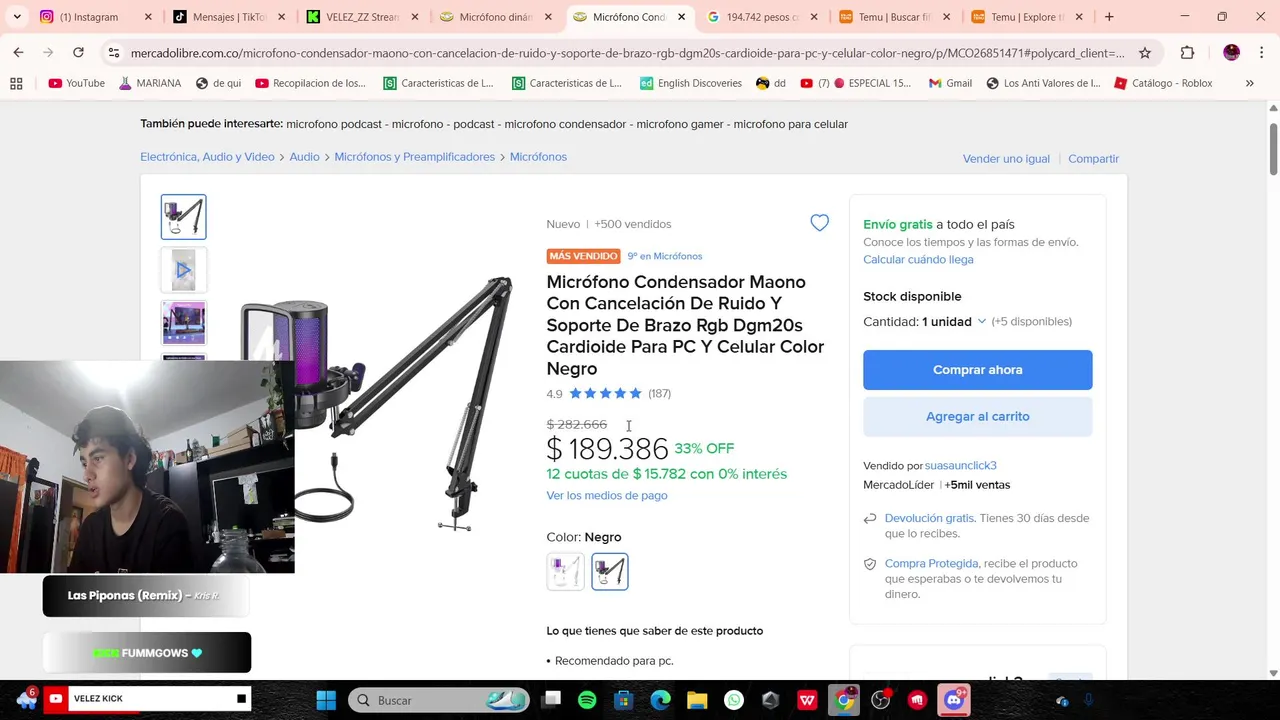Image resolution: width=1280 pixels, height=720 pixels.
Task: Open the Audio breadcrumb
Action: click(x=304, y=157)
